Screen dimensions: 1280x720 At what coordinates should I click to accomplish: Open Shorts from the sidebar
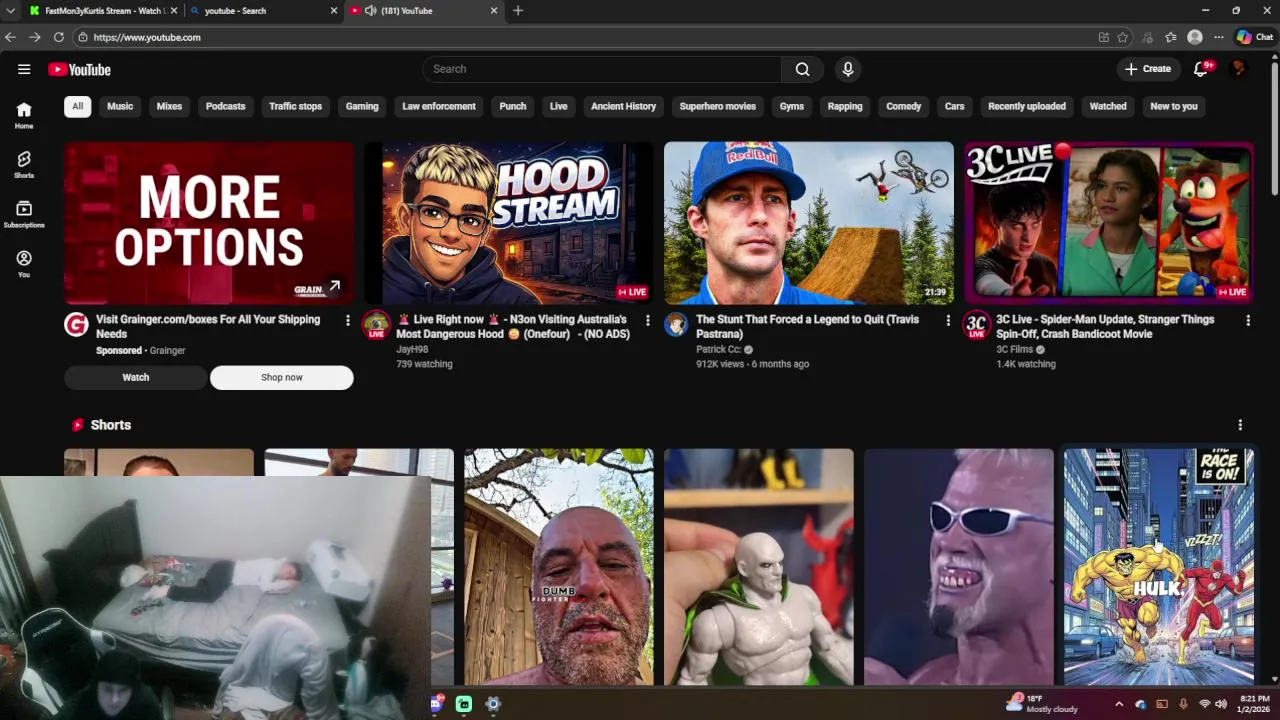pos(24,165)
